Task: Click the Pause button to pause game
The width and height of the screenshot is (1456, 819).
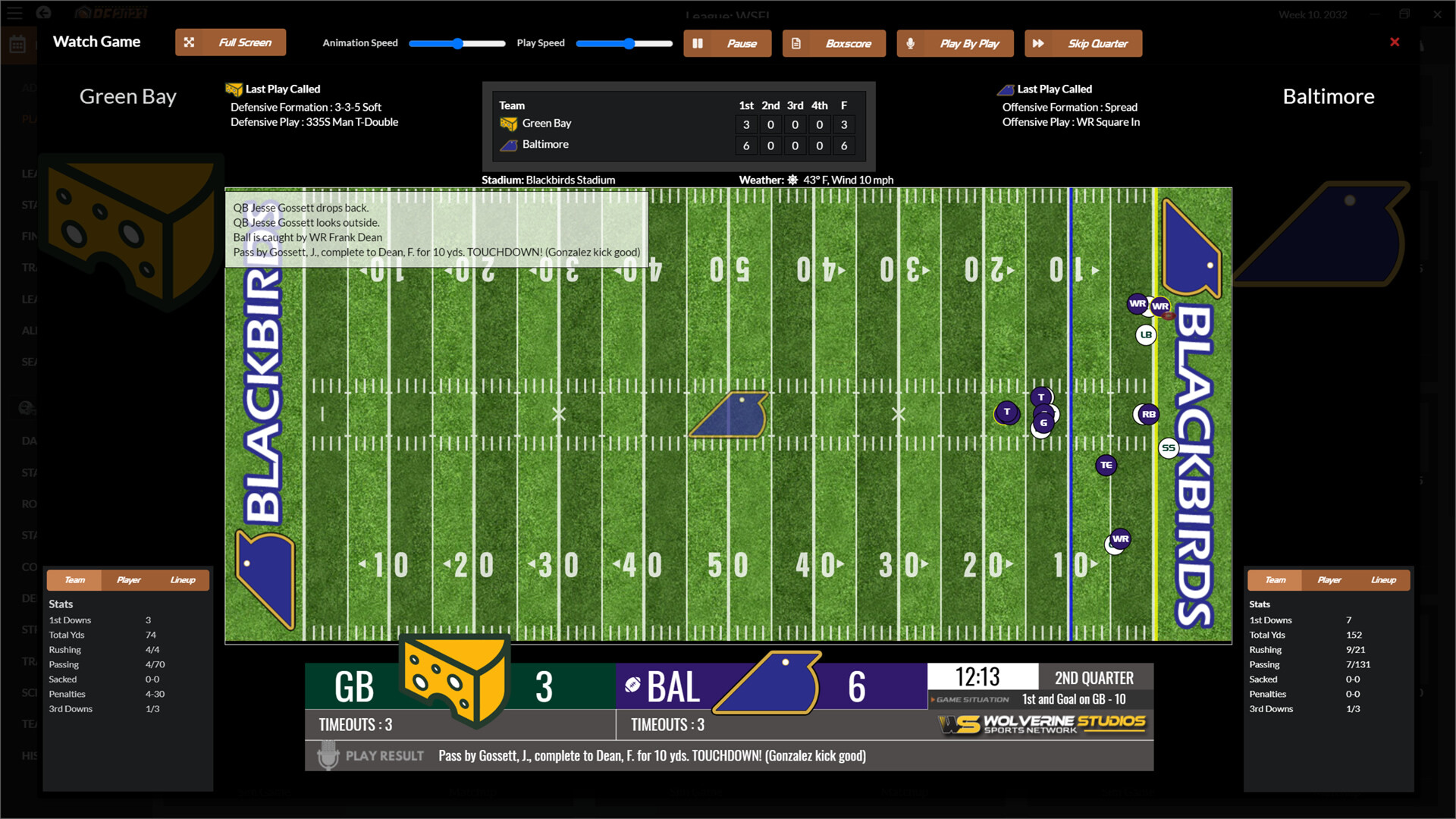Action: coord(728,43)
